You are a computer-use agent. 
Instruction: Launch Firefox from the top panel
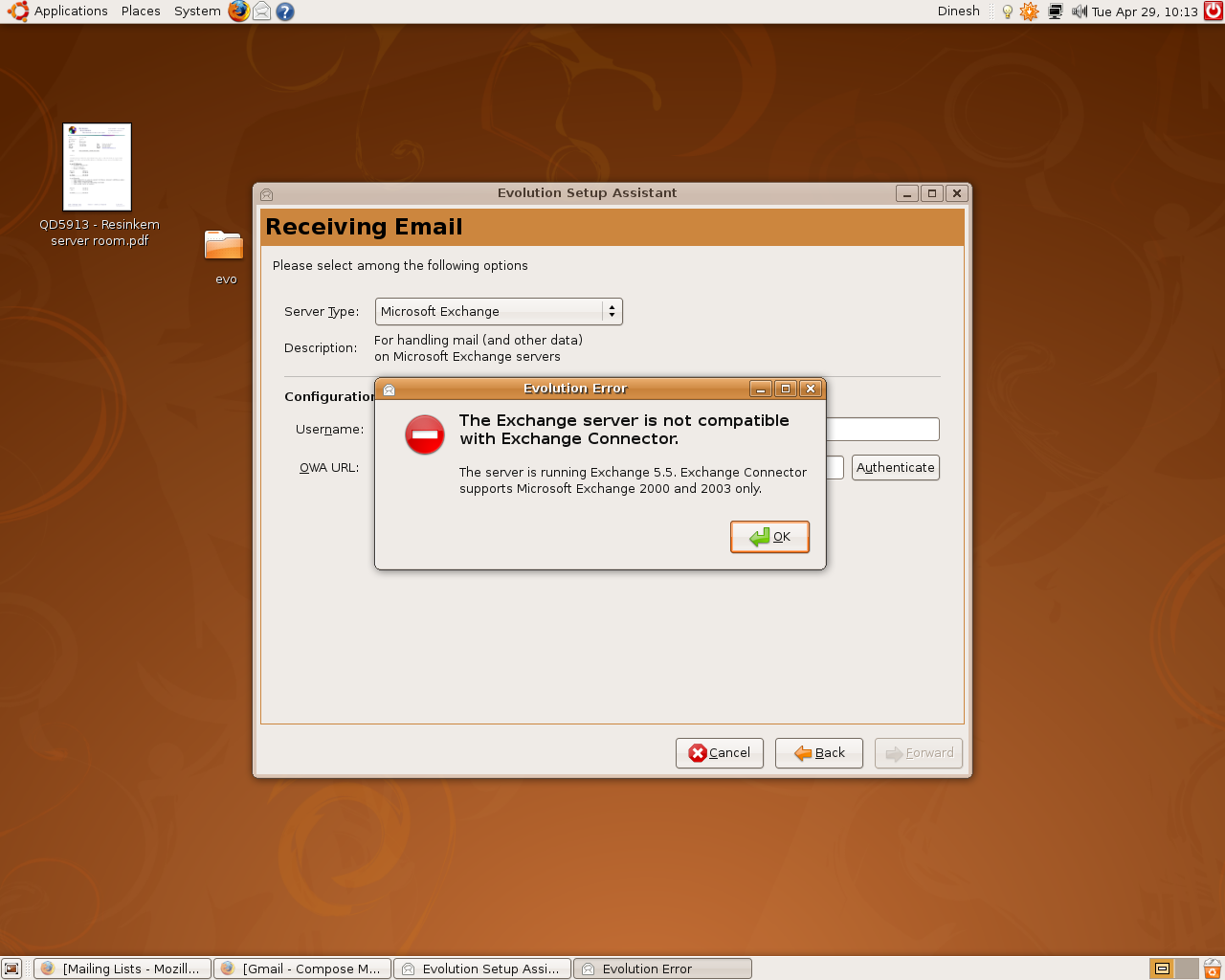[238, 11]
